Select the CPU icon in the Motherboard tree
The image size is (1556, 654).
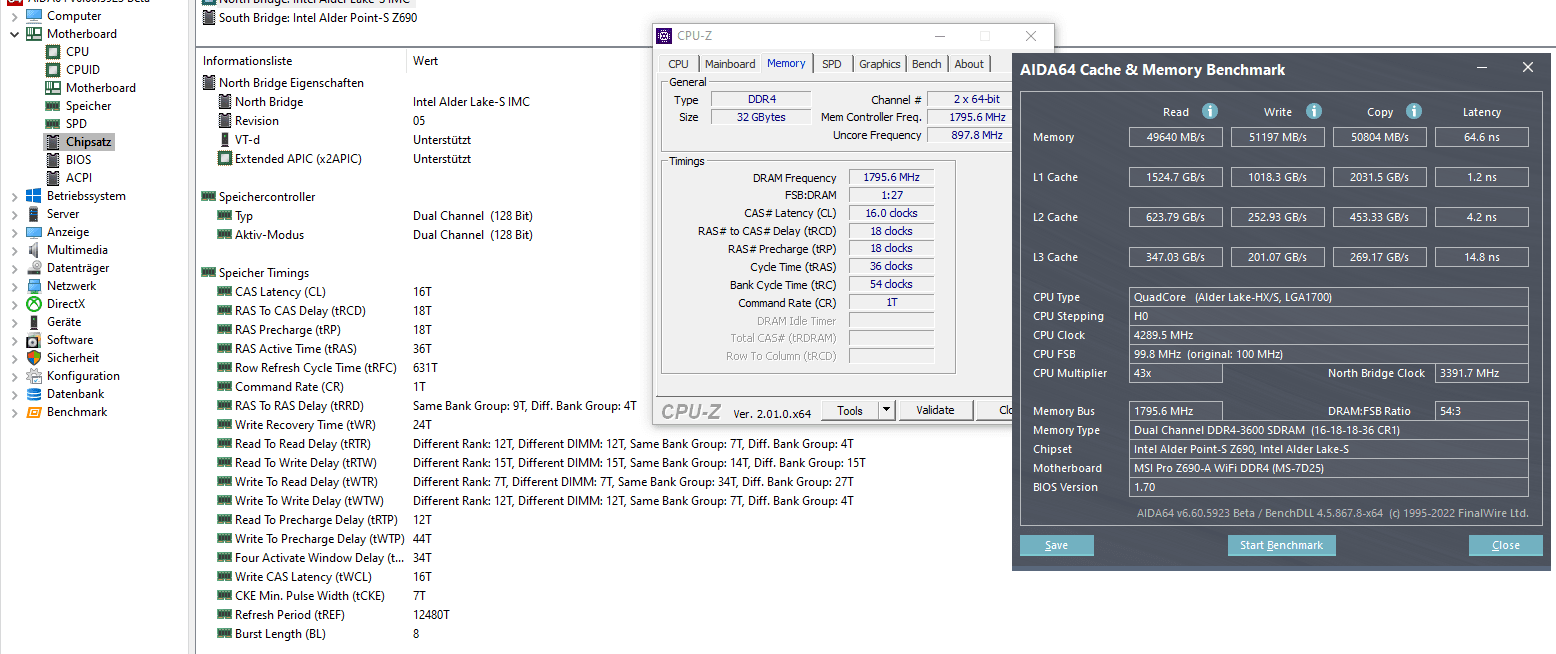point(53,52)
